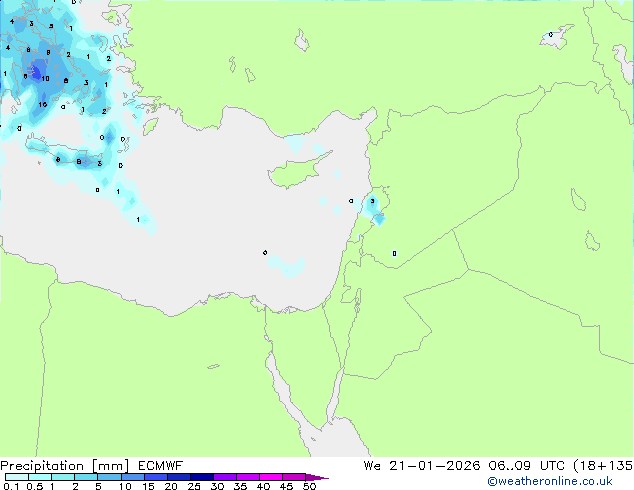Click the 'We 21-01-2026' date text
This screenshot has height=490, width=634.
click(422, 466)
